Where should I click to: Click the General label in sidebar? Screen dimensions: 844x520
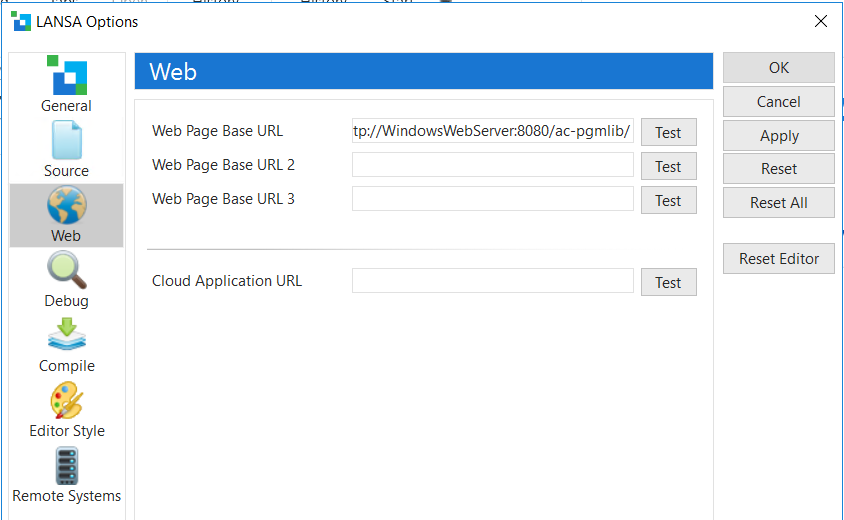66,106
